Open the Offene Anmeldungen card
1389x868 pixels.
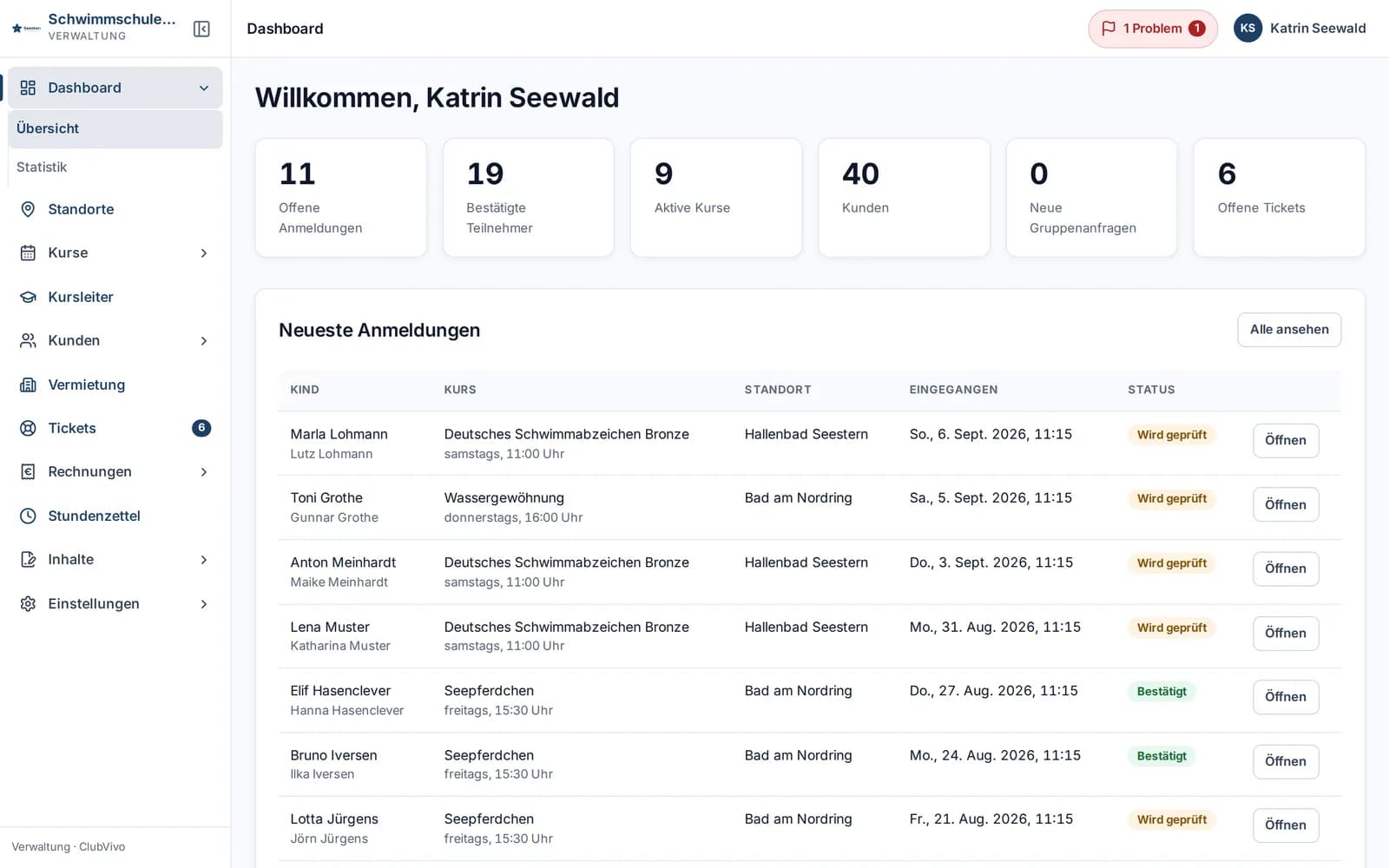pos(340,197)
